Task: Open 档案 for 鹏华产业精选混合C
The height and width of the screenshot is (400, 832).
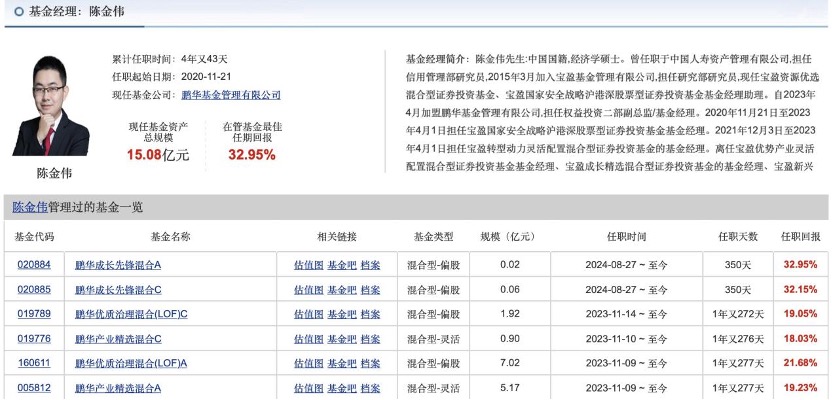Action: coord(371,339)
